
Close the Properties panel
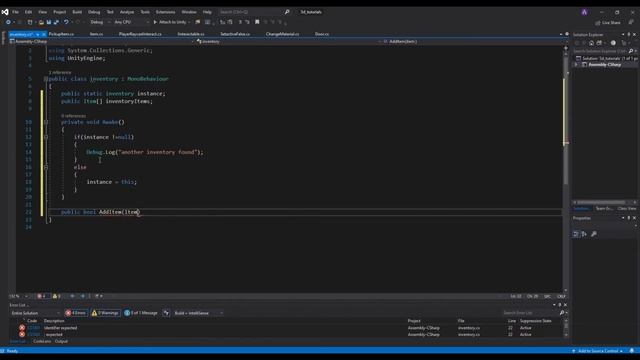(634, 218)
